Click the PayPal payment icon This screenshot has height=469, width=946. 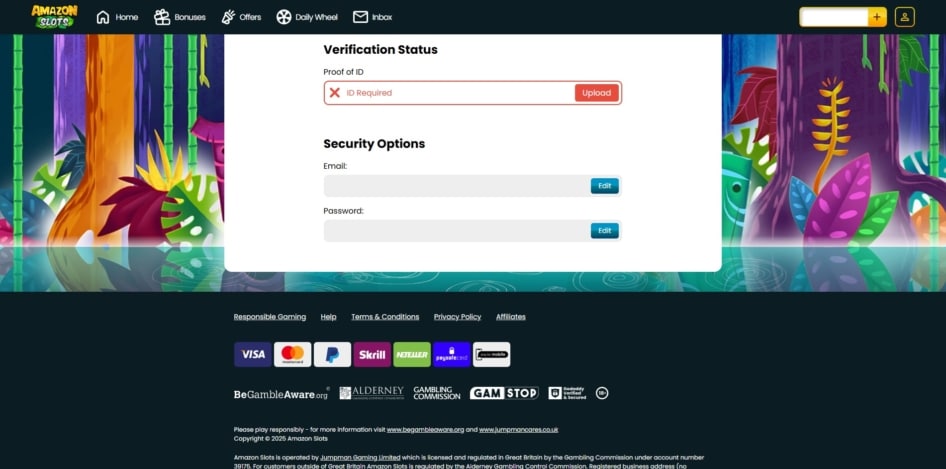pos(332,354)
